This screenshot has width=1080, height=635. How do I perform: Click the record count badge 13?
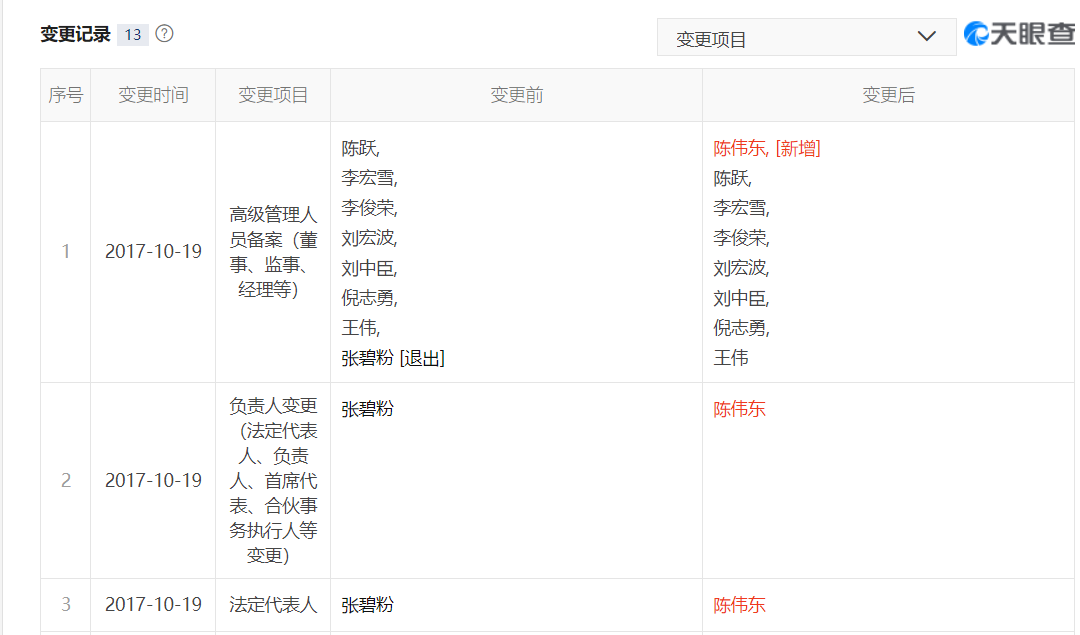click(x=132, y=35)
